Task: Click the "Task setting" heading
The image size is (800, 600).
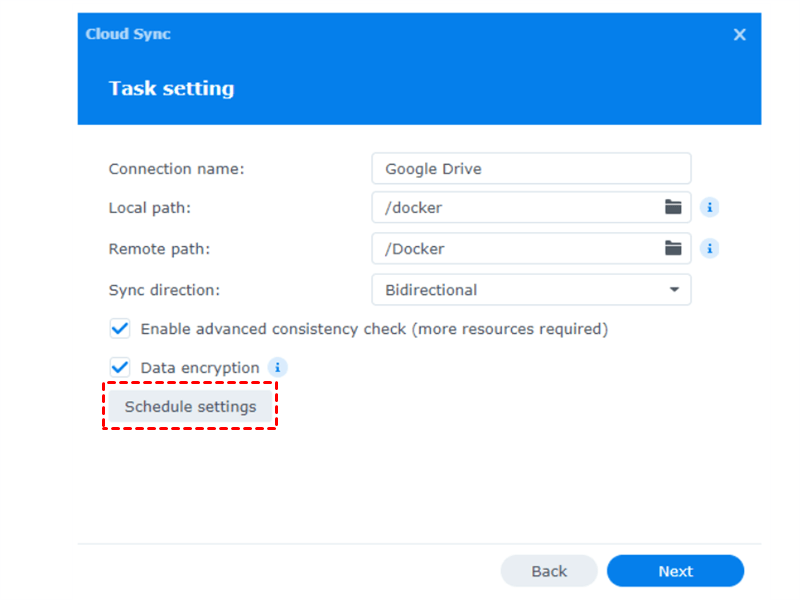Action: tap(171, 88)
